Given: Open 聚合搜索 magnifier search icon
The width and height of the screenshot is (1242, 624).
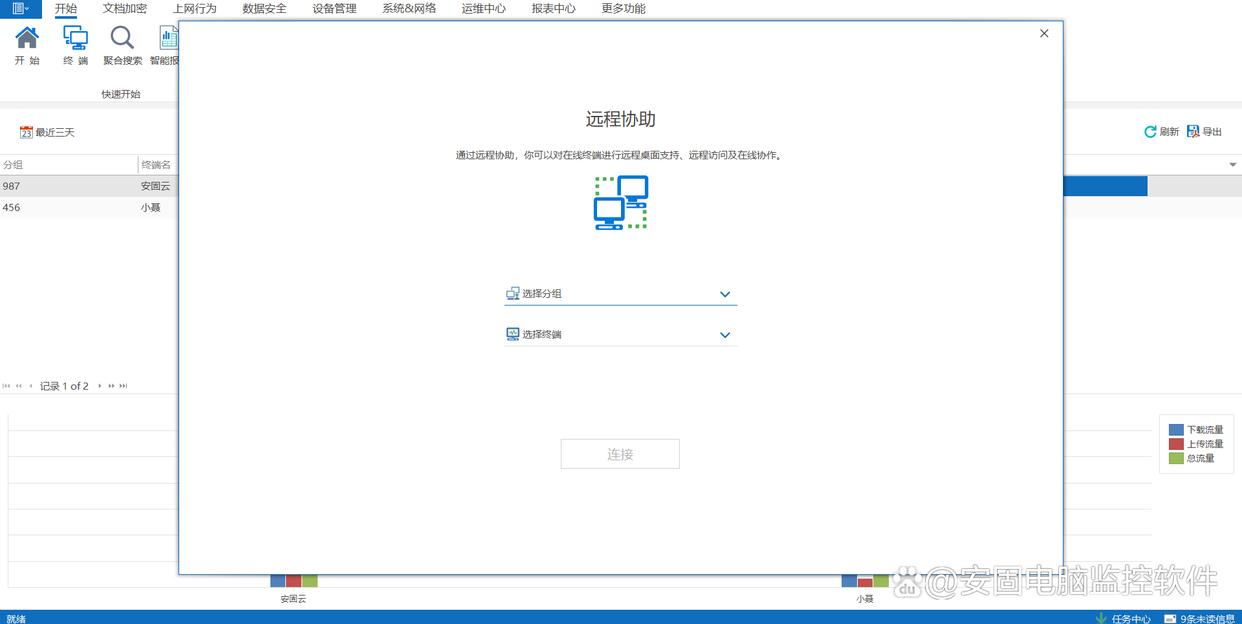Looking at the screenshot, I should pyautogui.click(x=122, y=38).
